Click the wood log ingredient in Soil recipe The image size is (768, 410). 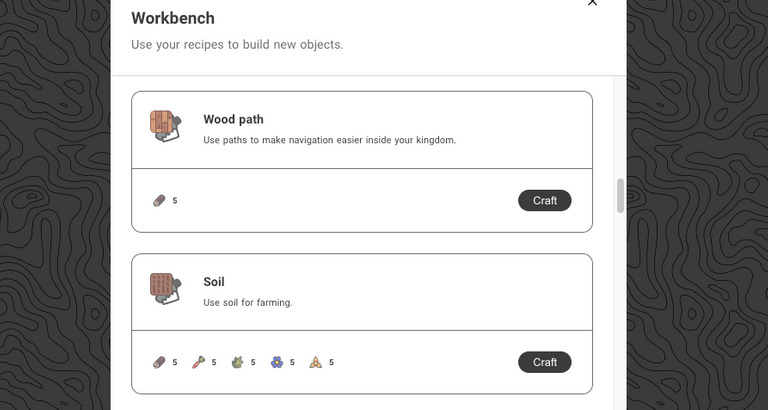tap(159, 362)
